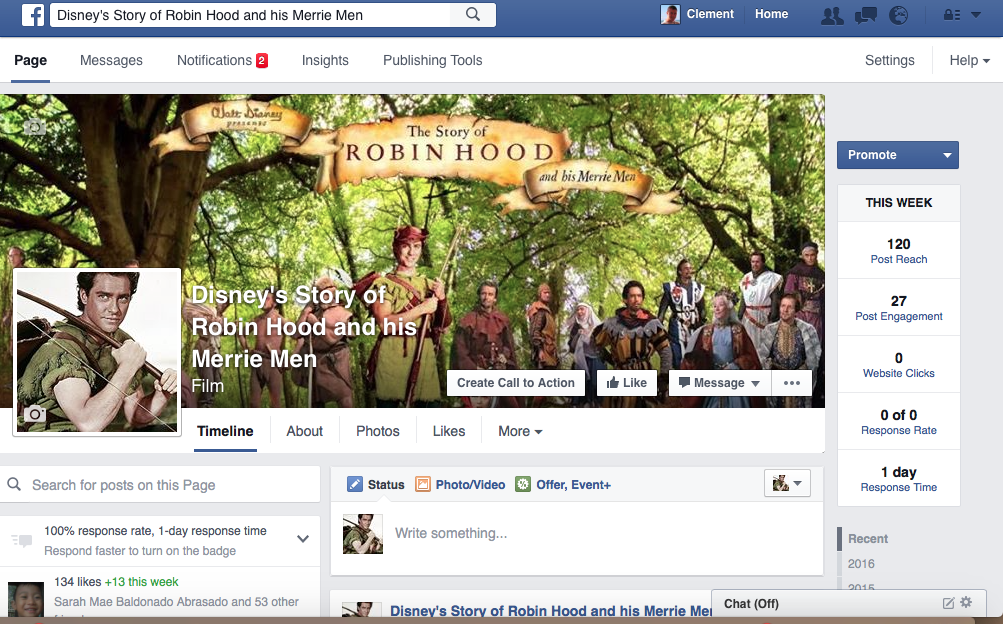This screenshot has height=624, width=1003.
Task: Open the Messages tab
Action: tap(111, 60)
